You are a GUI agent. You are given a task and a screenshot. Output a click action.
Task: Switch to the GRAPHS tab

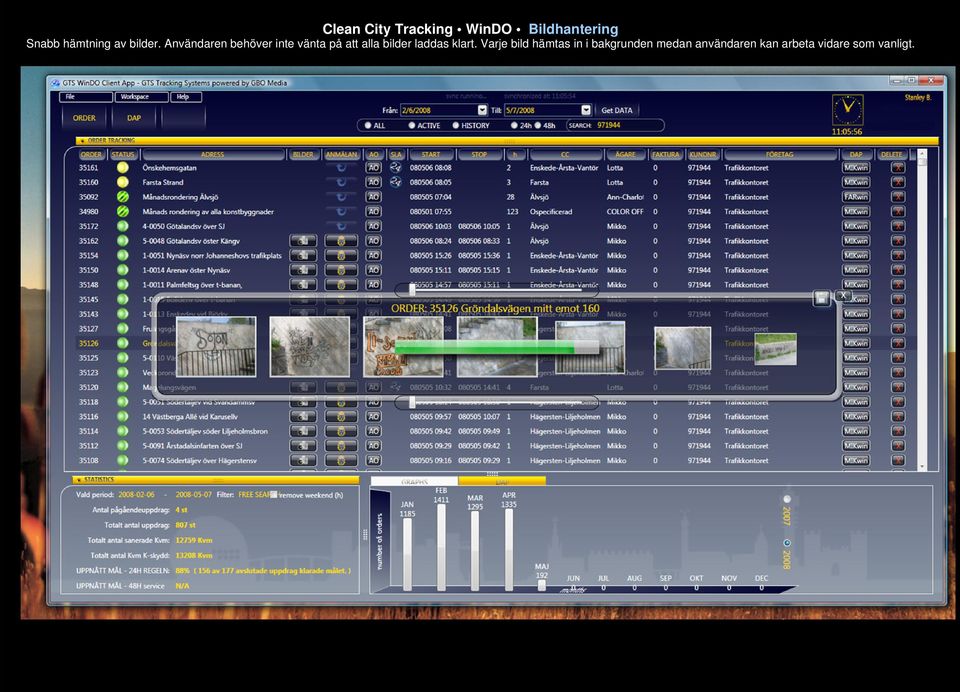click(414, 481)
